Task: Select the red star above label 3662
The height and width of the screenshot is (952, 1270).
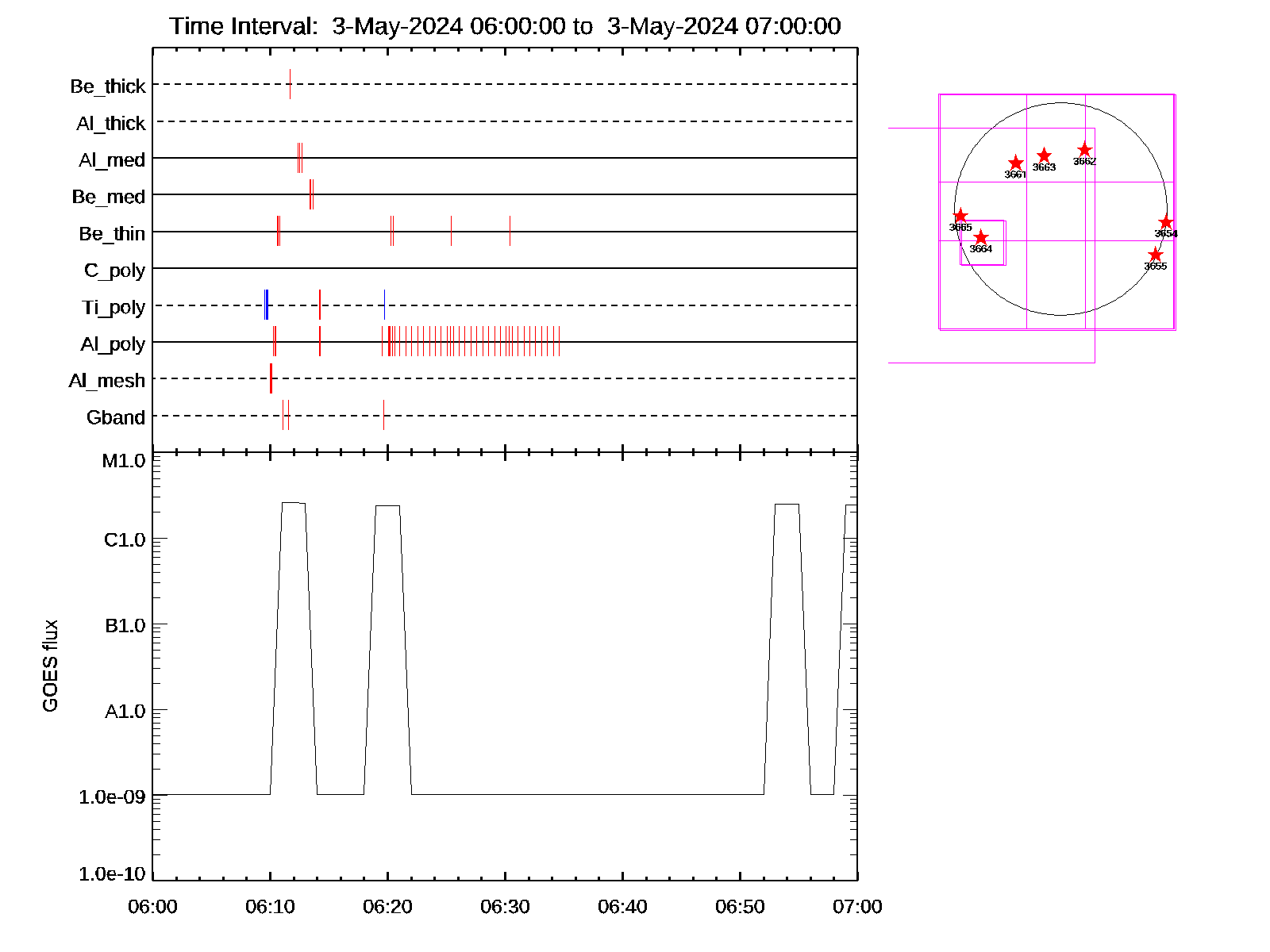Action: tap(1084, 150)
